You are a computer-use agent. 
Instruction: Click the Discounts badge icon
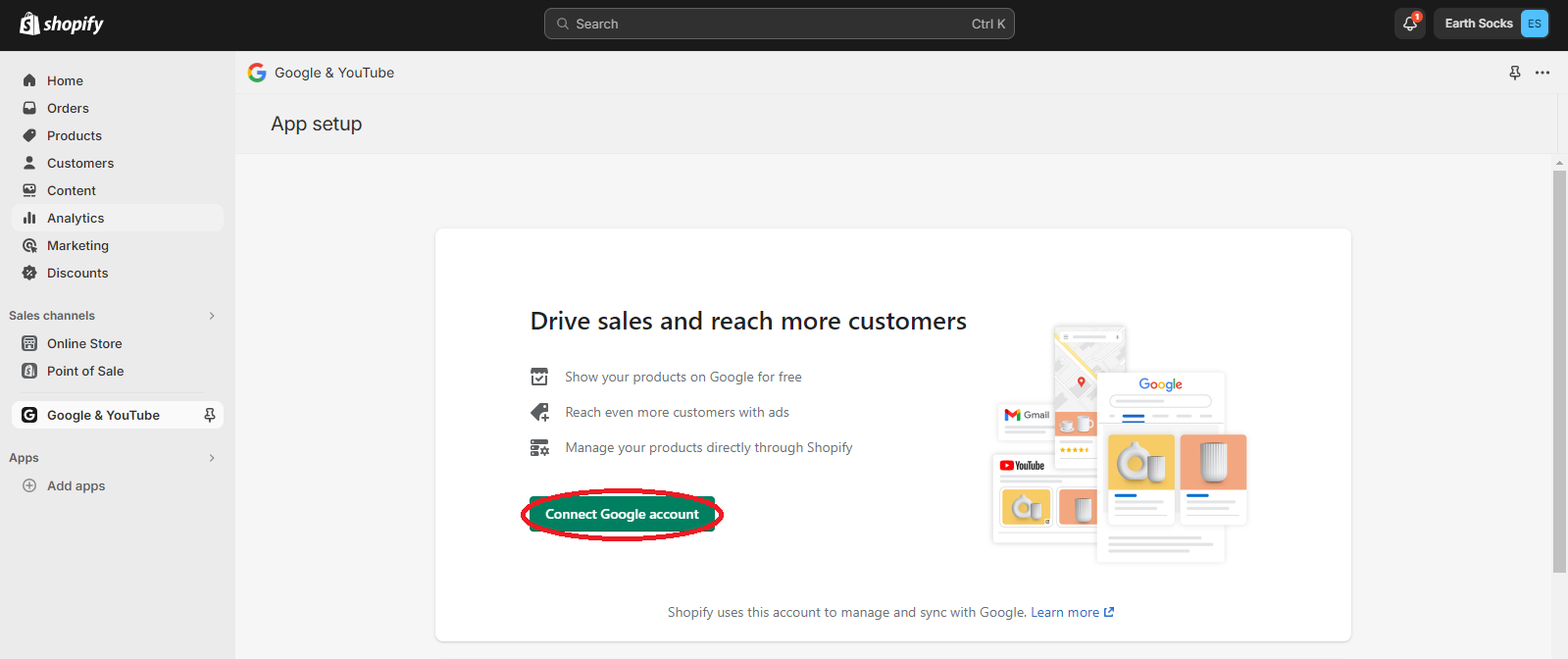29,273
